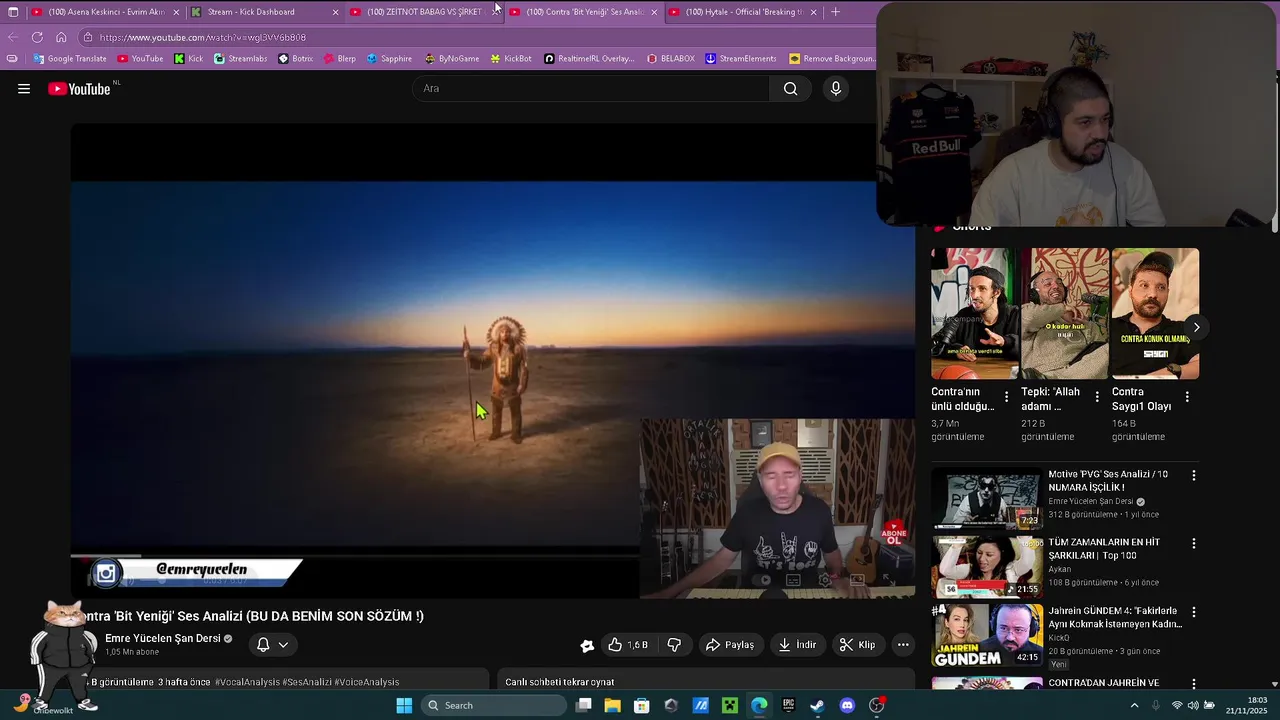Show hidden system tray icons chevron
1280x720 pixels.
(1134, 705)
